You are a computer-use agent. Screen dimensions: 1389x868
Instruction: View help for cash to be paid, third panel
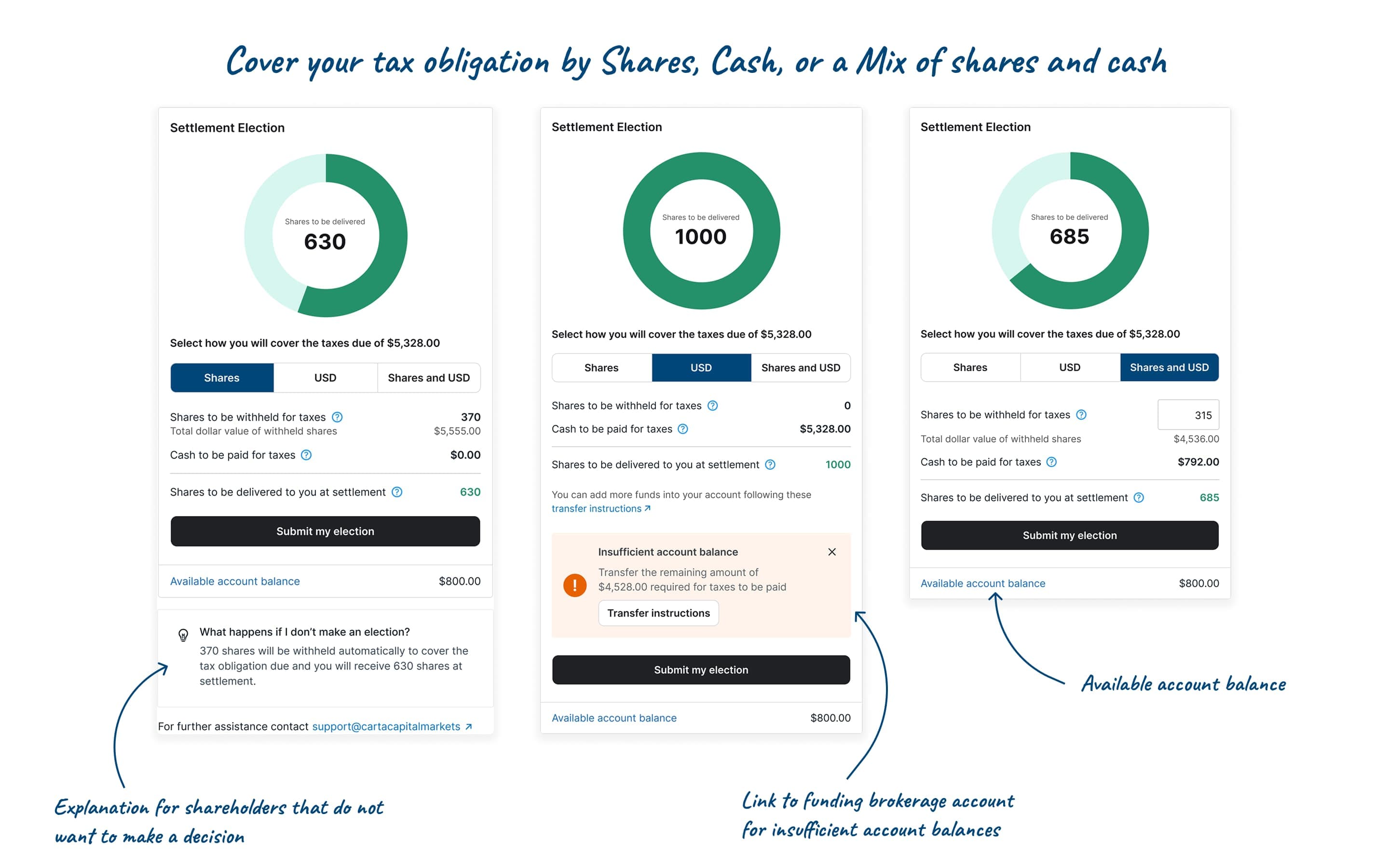coord(1051,461)
